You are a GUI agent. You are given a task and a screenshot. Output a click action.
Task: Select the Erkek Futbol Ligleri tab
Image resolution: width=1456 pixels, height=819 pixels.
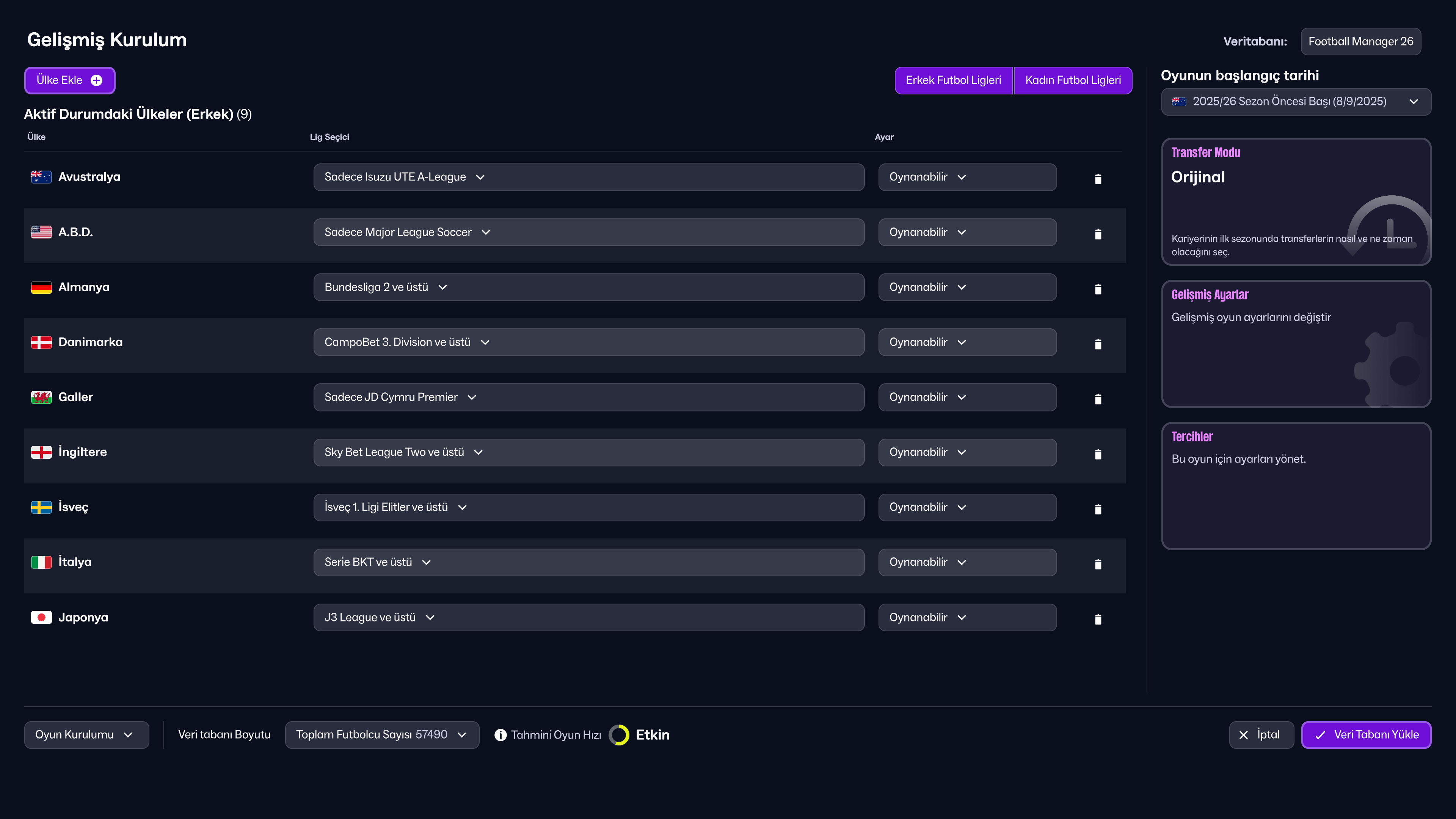point(954,80)
